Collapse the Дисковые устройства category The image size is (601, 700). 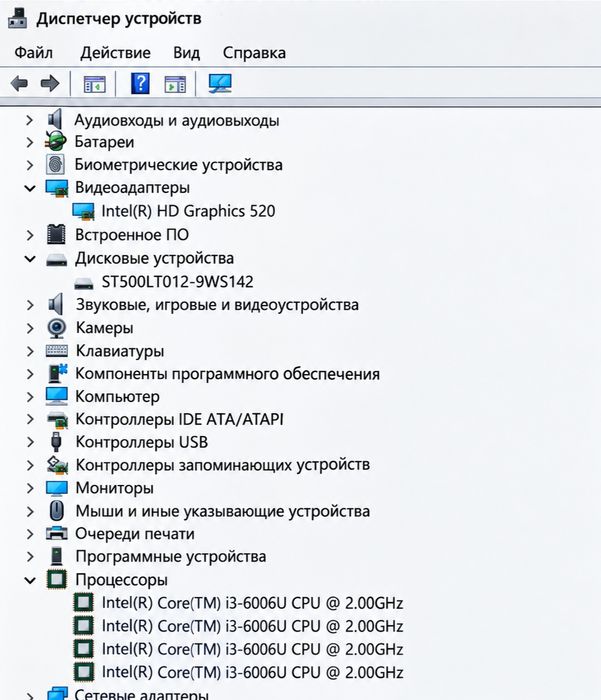pos(30,258)
